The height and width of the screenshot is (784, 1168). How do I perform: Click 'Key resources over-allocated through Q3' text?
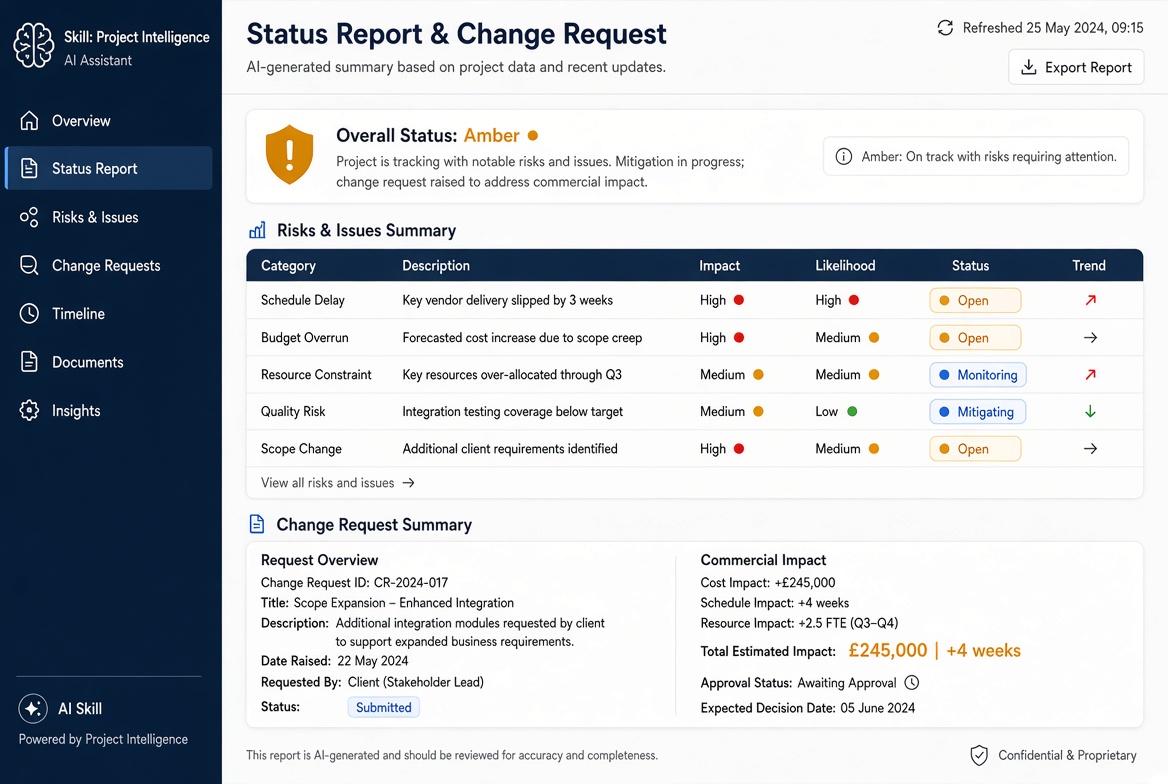tap(512, 375)
